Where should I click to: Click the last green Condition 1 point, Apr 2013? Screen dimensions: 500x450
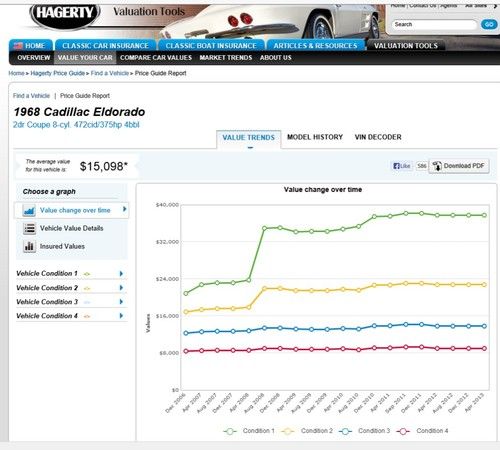coord(484,215)
